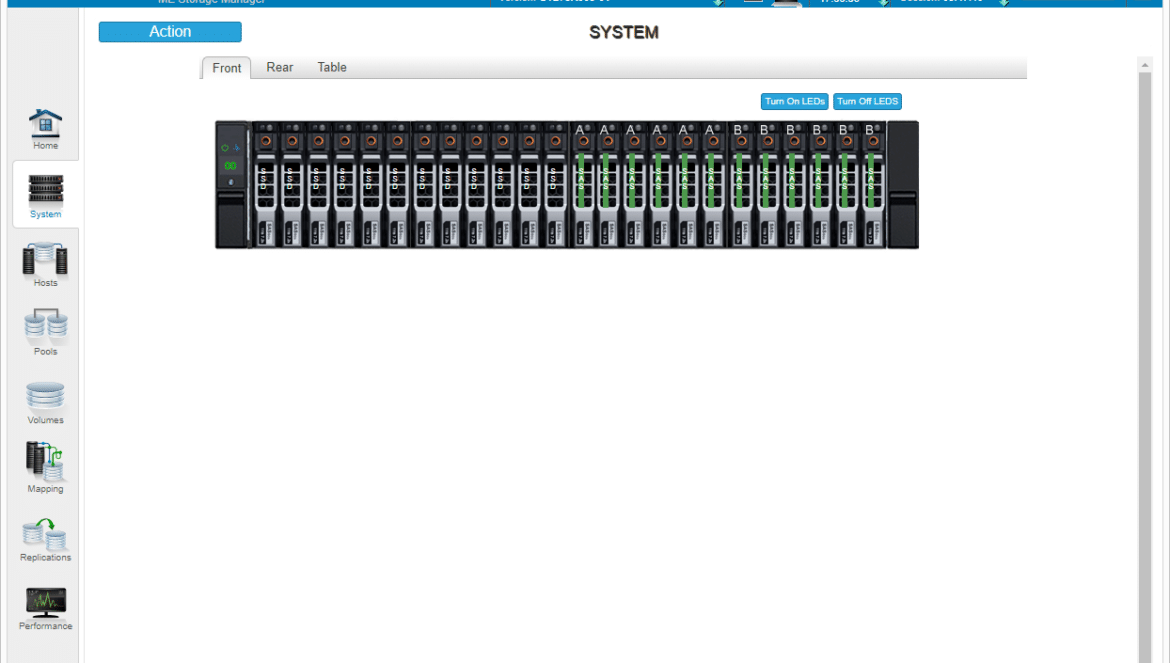The image size is (1170, 663).
Task: Click the Turn On LEDs button
Action: [x=795, y=101]
